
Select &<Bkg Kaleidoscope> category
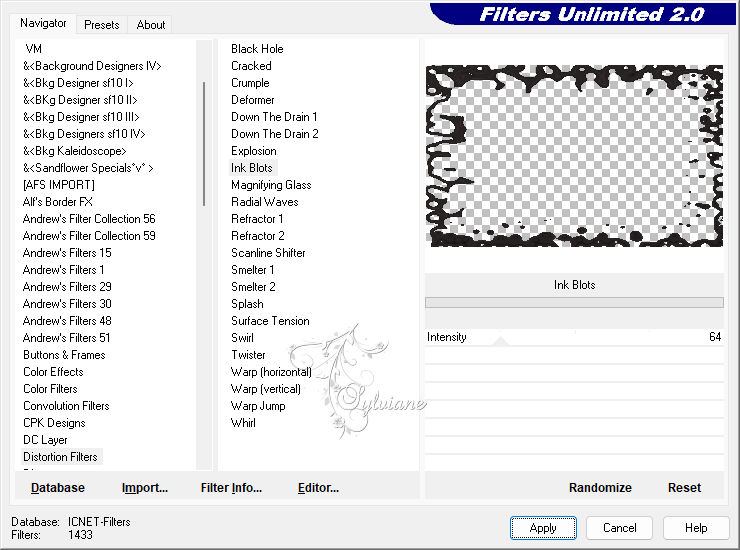(x=75, y=151)
